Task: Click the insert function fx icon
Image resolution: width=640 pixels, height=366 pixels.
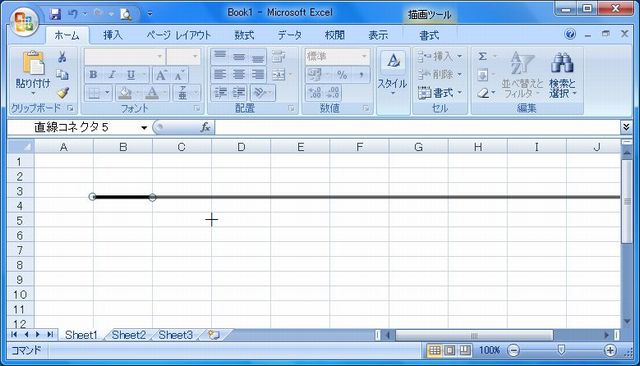Action: click(x=205, y=127)
